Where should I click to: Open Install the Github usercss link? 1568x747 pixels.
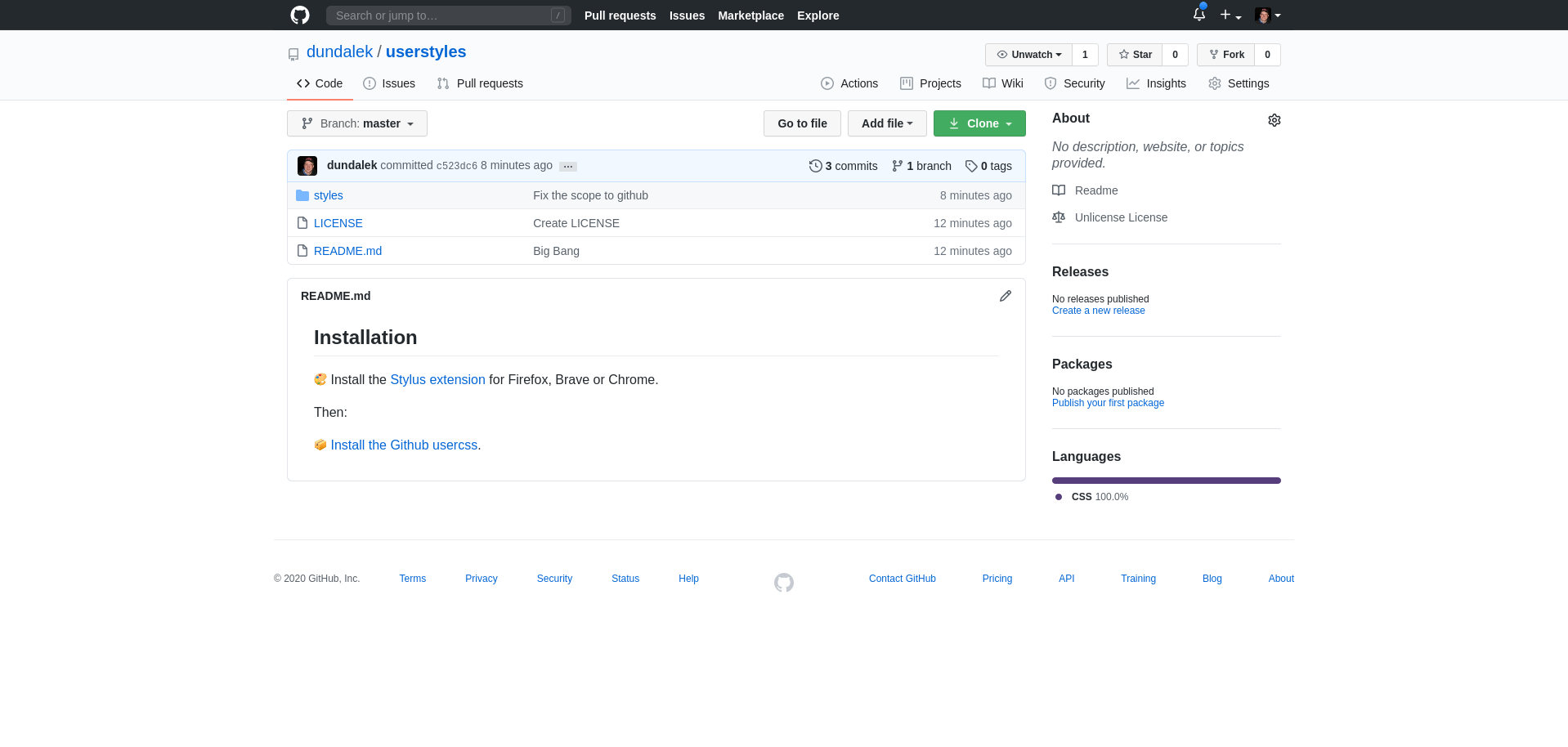coord(404,445)
